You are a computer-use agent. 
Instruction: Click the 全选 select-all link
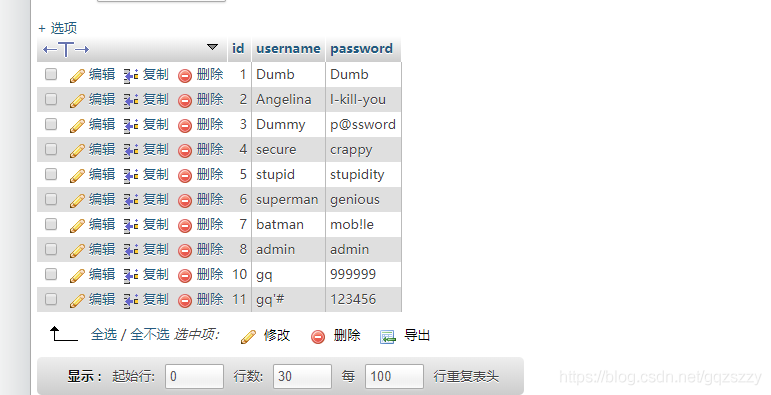click(x=104, y=334)
